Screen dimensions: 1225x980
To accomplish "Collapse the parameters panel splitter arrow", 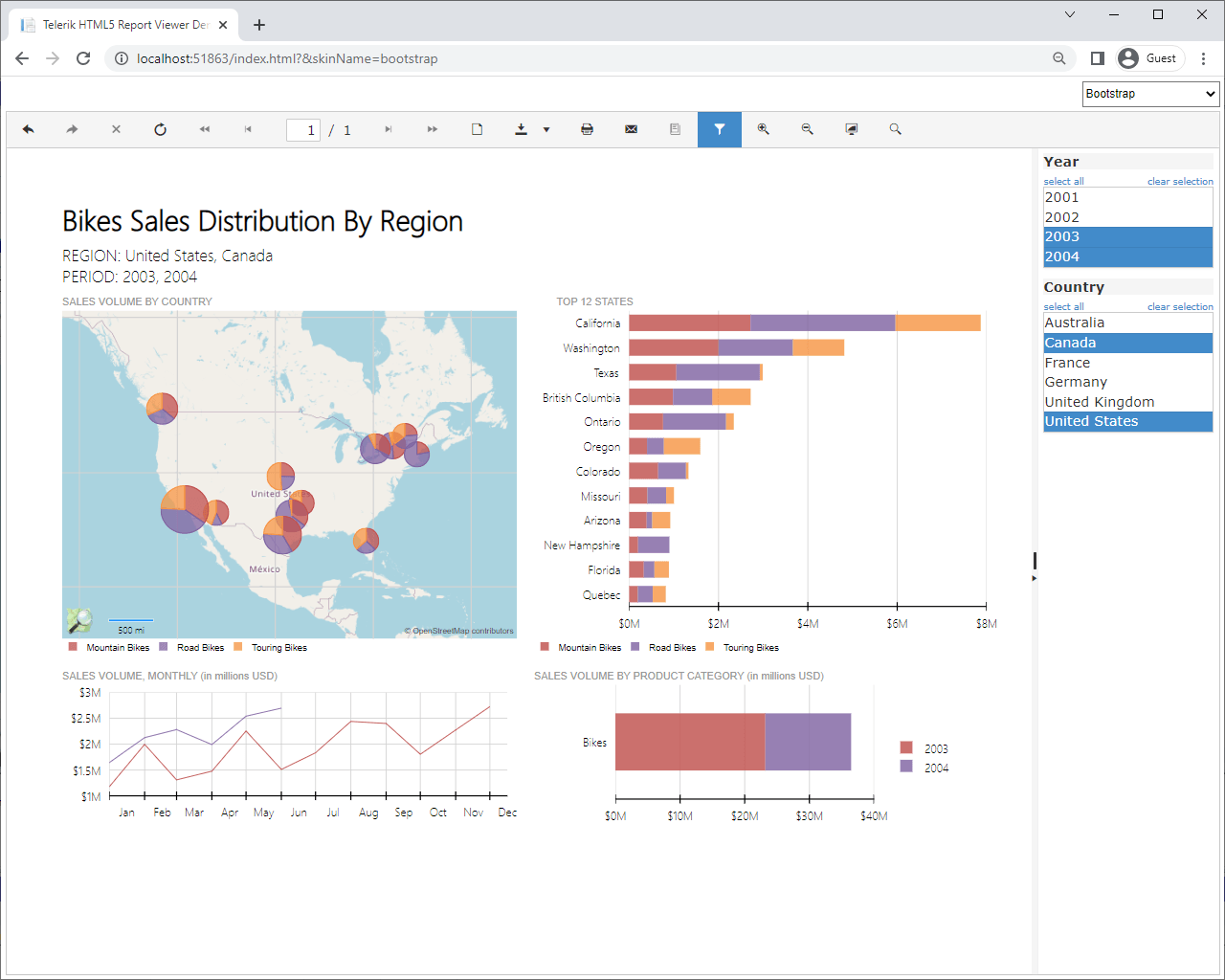I will (x=1034, y=578).
